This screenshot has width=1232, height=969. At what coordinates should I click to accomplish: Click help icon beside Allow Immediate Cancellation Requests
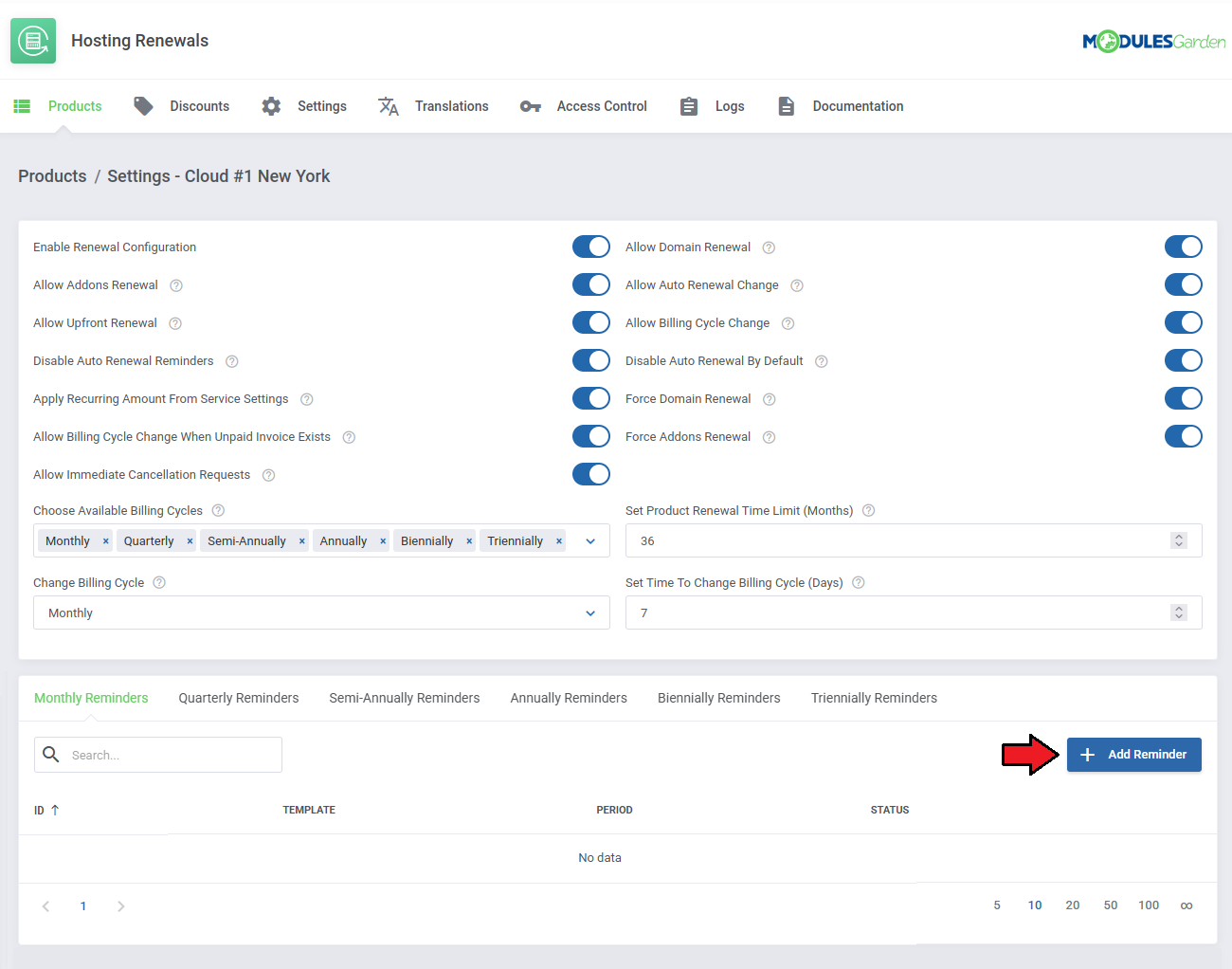point(269,475)
